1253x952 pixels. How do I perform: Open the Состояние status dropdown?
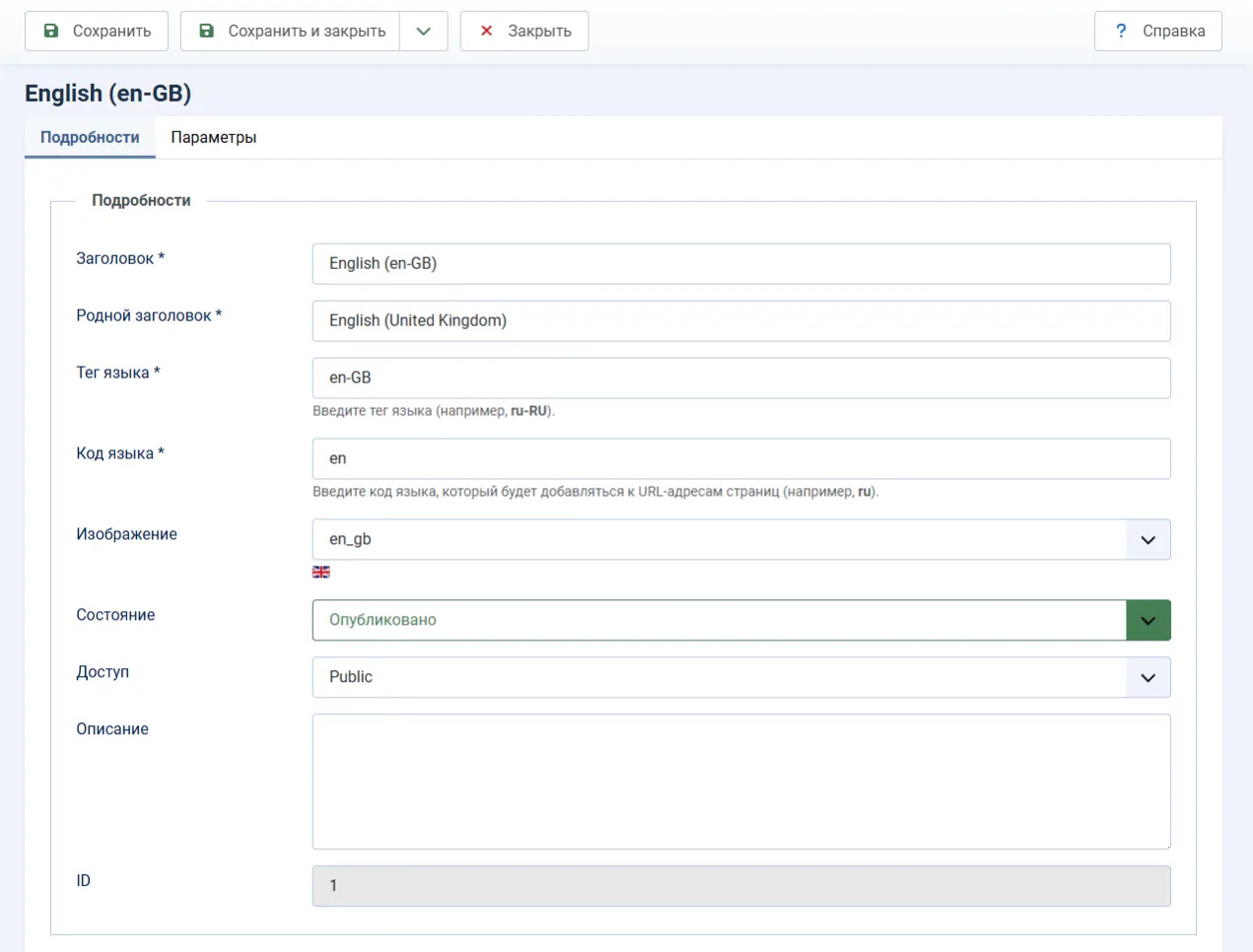click(x=740, y=621)
